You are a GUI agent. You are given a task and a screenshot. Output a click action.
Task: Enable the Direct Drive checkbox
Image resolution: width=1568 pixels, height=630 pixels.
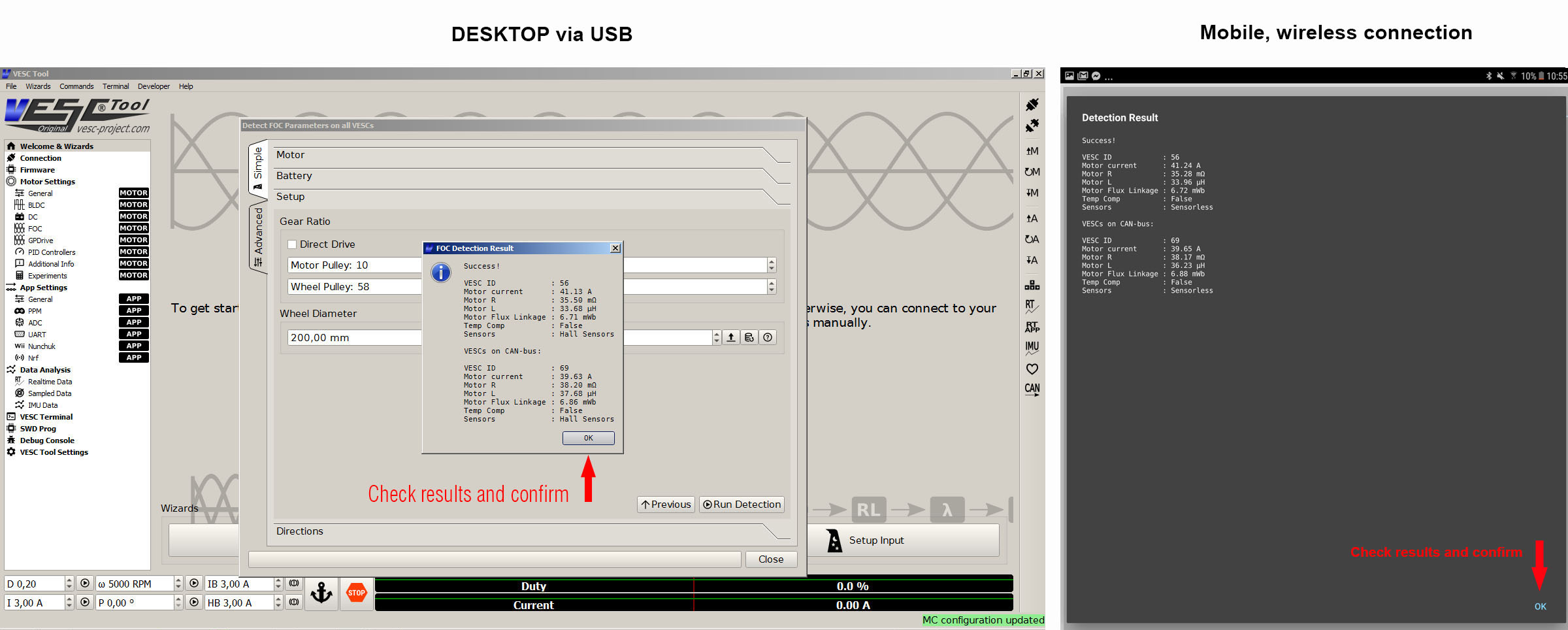coord(292,244)
